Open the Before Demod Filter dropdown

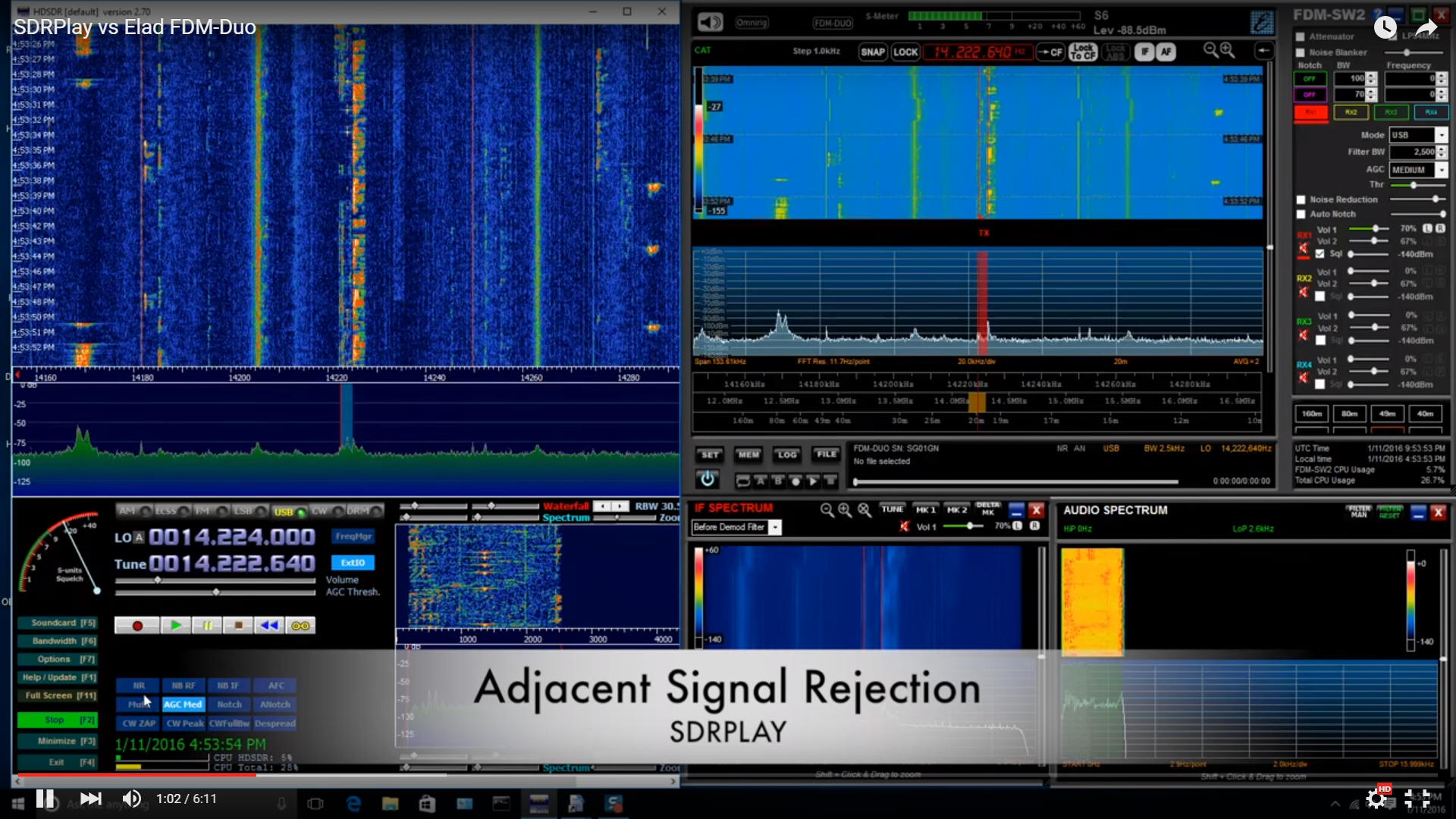click(775, 527)
